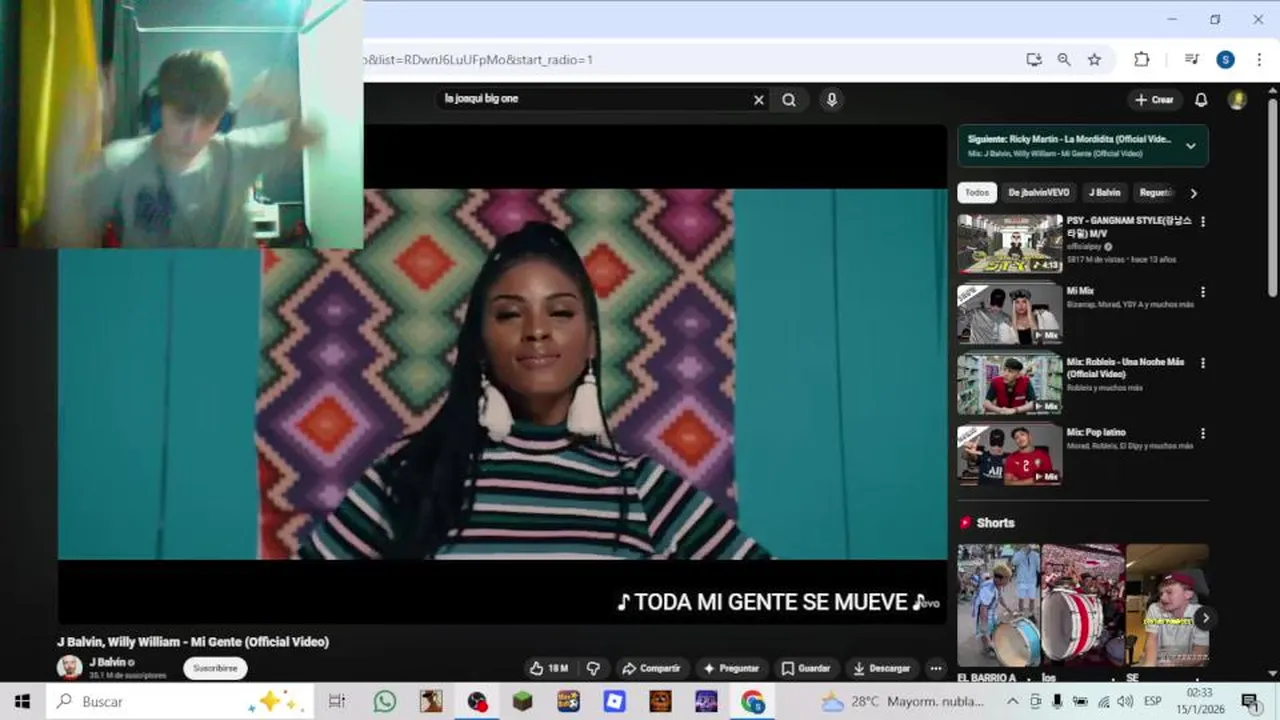The image size is (1280, 720).
Task: Click the ESP language indicator
Action: tap(1152, 702)
